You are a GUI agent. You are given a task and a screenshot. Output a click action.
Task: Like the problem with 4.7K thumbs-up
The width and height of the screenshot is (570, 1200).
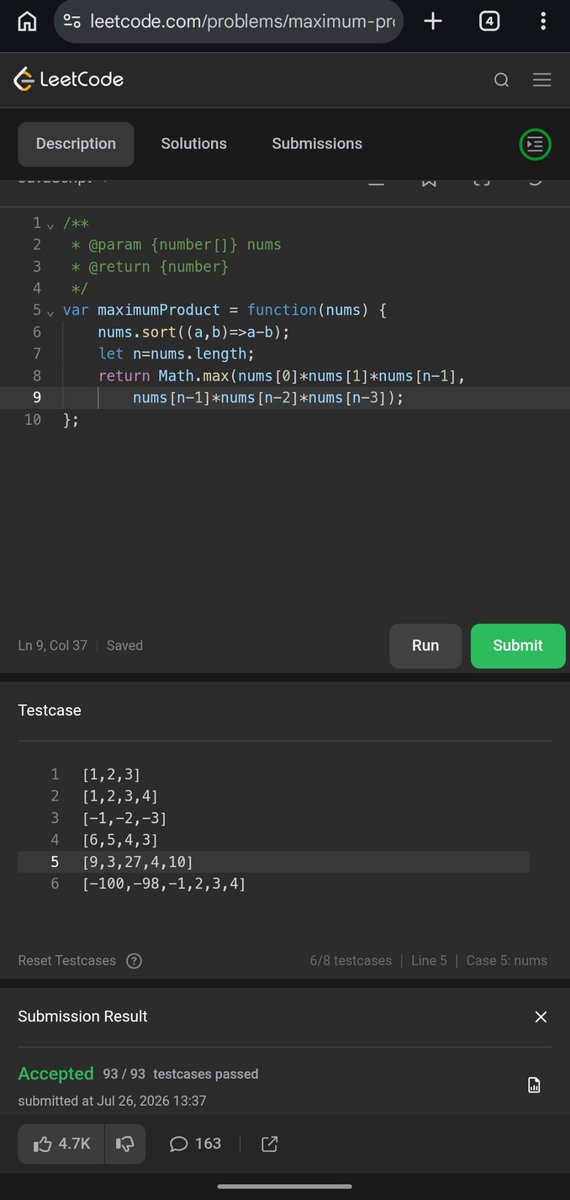tap(62, 1144)
